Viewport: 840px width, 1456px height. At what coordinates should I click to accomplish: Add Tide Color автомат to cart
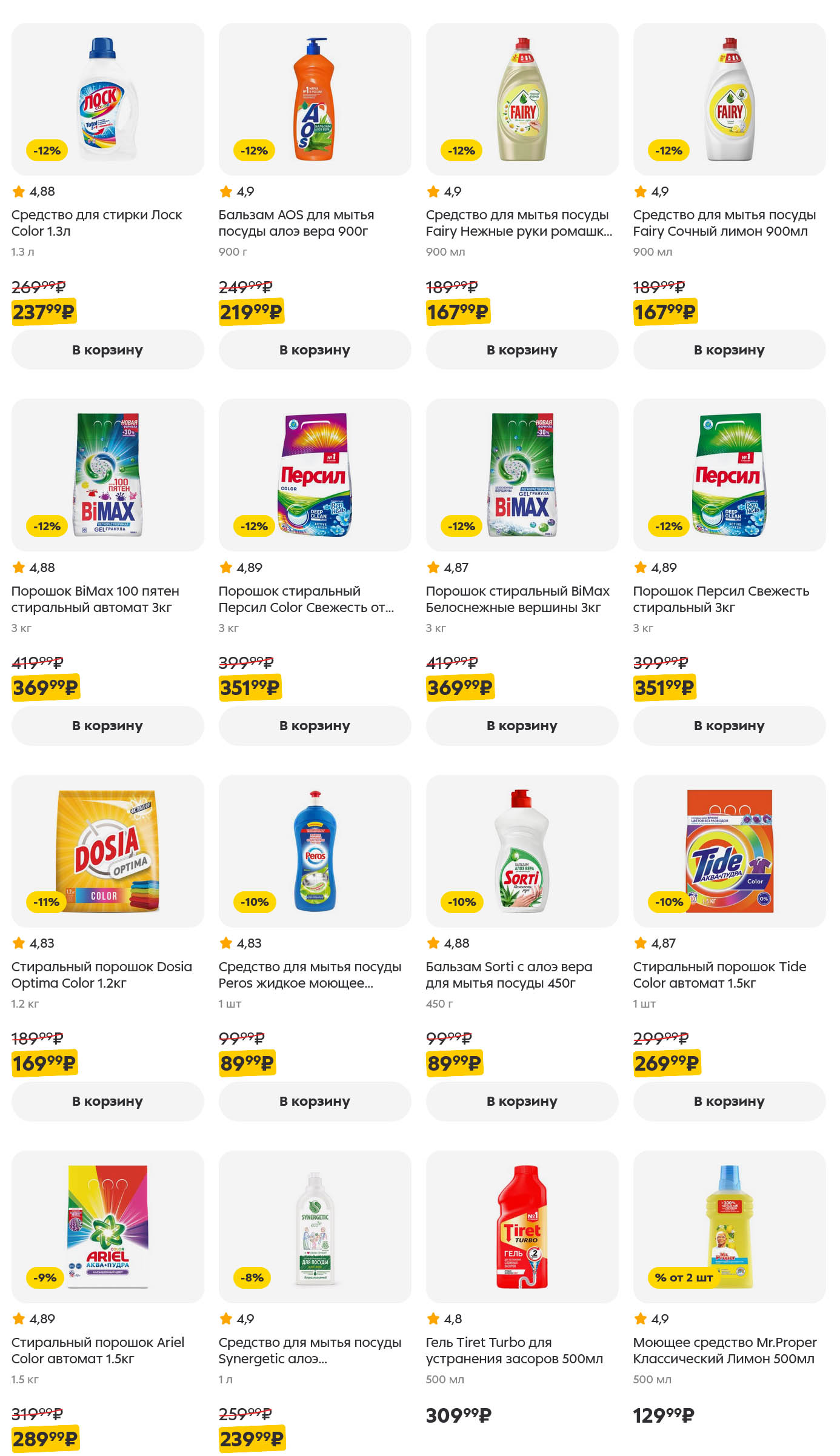click(x=729, y=1101)
